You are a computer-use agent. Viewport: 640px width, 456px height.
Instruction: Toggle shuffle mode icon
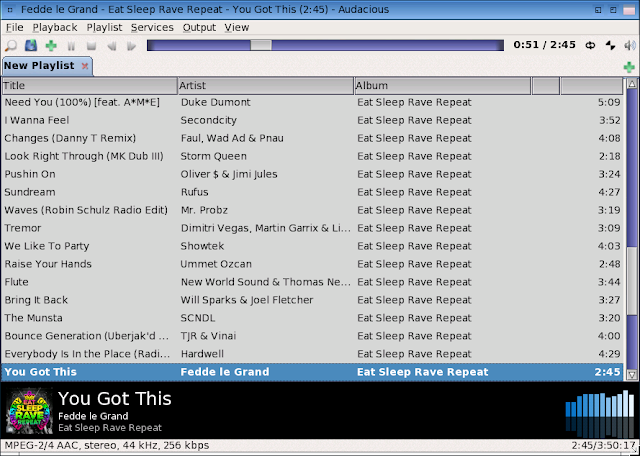pyautogui.click(x=610, y=45)
